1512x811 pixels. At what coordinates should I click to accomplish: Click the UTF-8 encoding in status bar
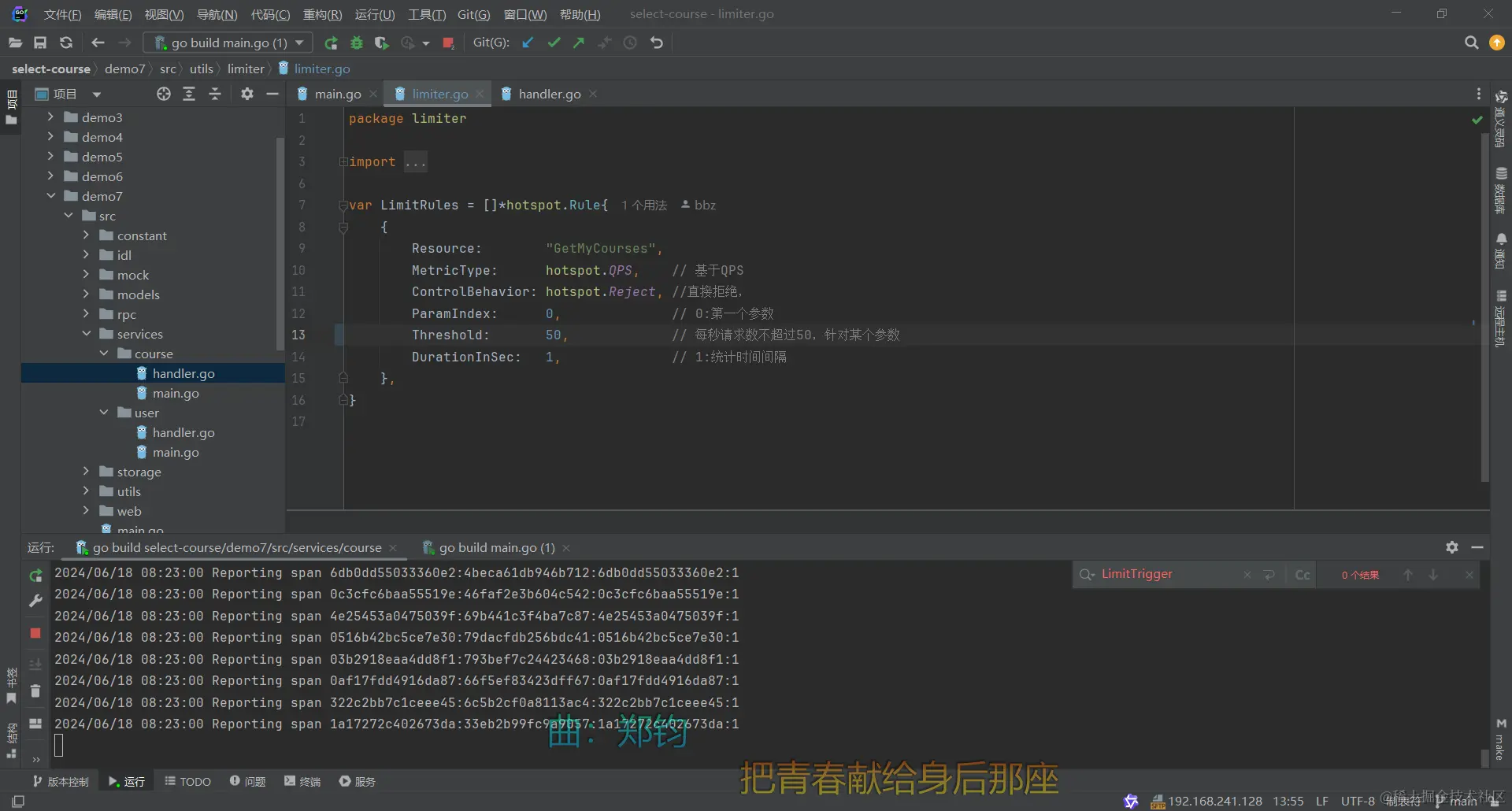(x=1358, y=801)
